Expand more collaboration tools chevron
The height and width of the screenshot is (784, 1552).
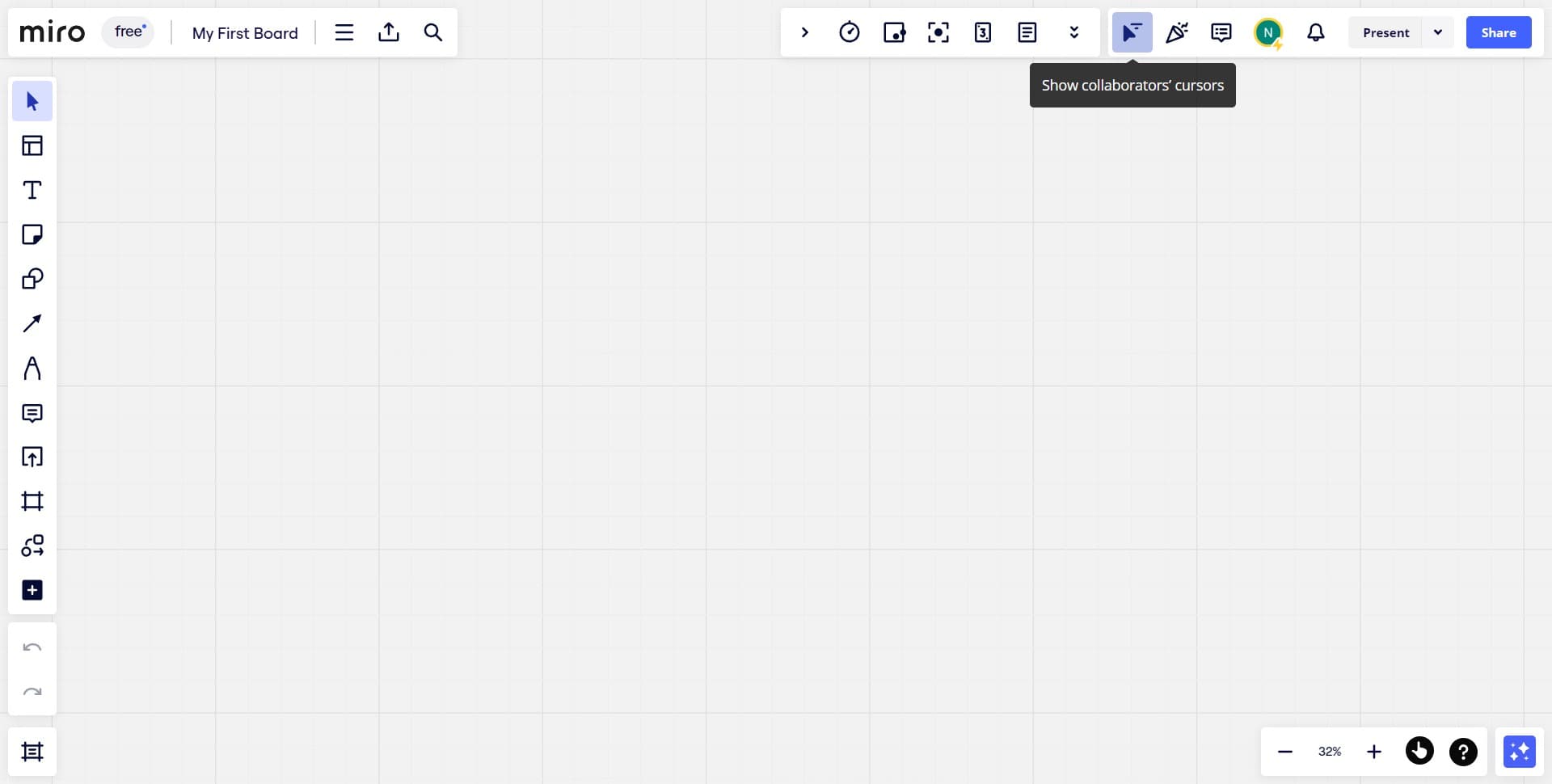click(x=1073, y=32)
